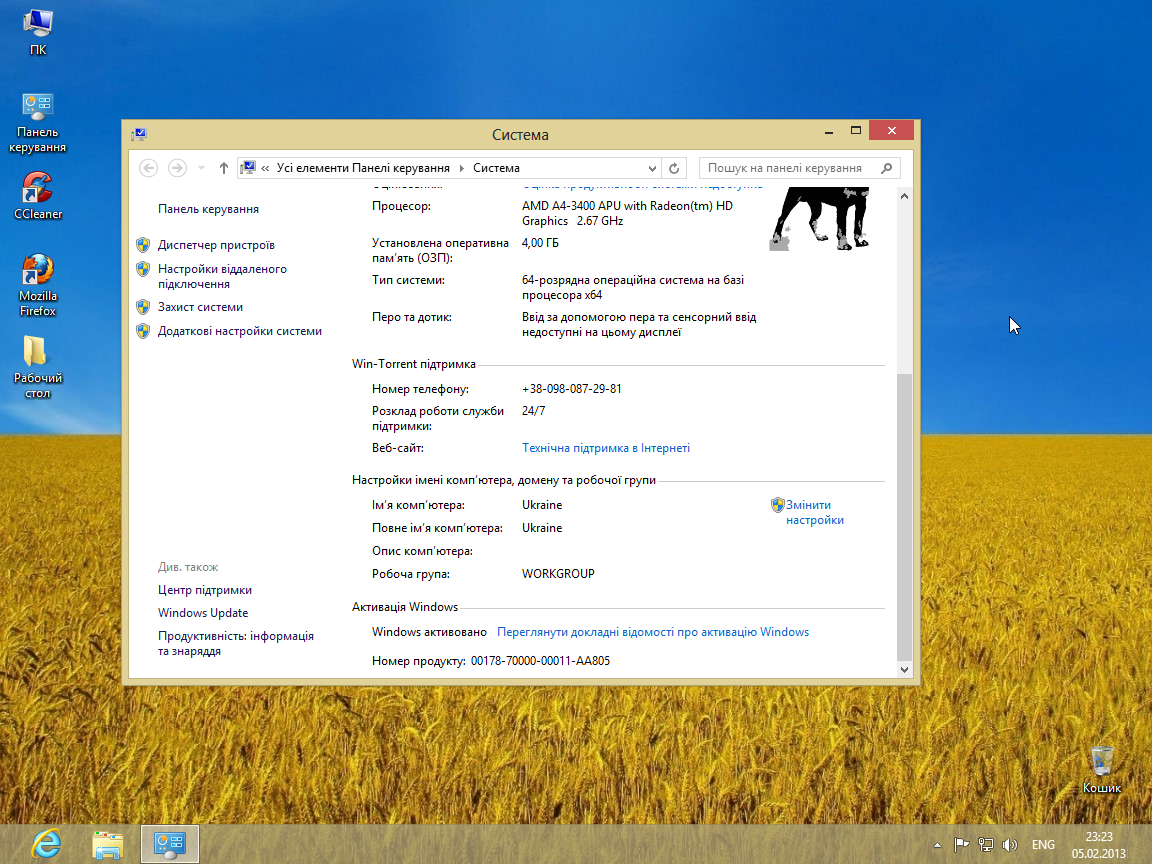Open the Панель керування home link

tap(208, 209)
